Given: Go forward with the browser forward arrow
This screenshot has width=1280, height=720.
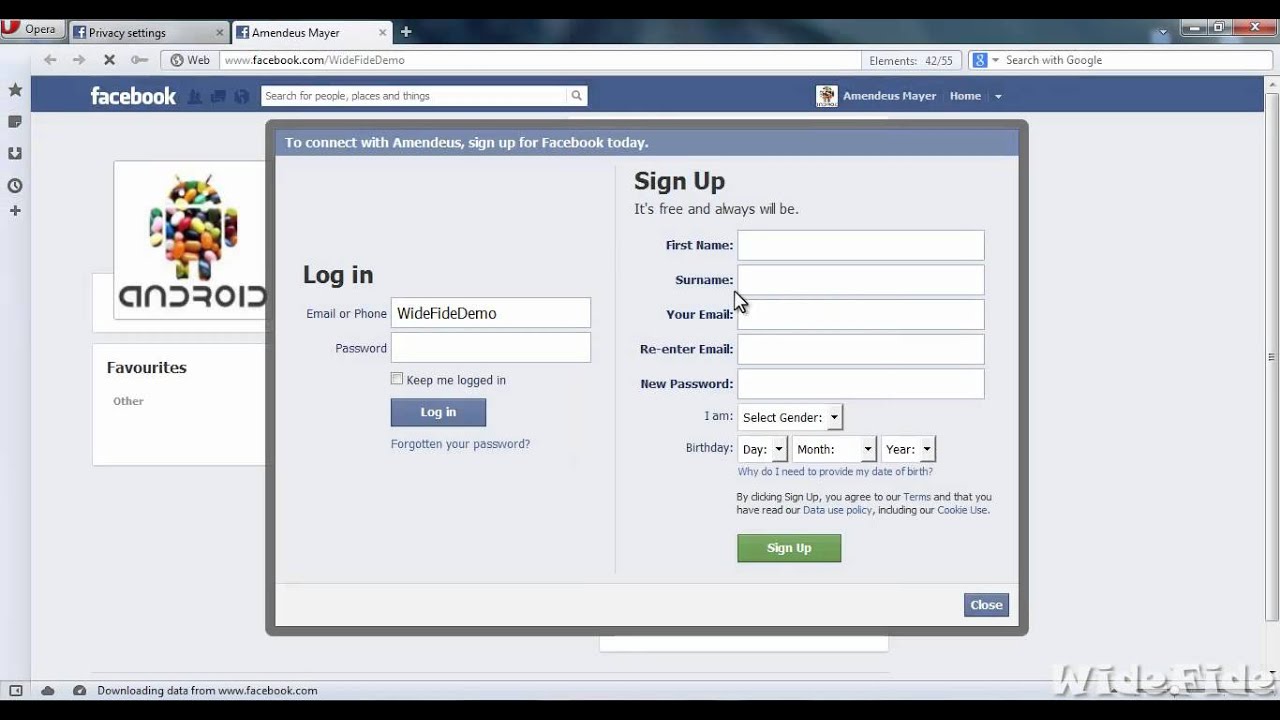Looking at the screenshot, I should pos(79,60).
